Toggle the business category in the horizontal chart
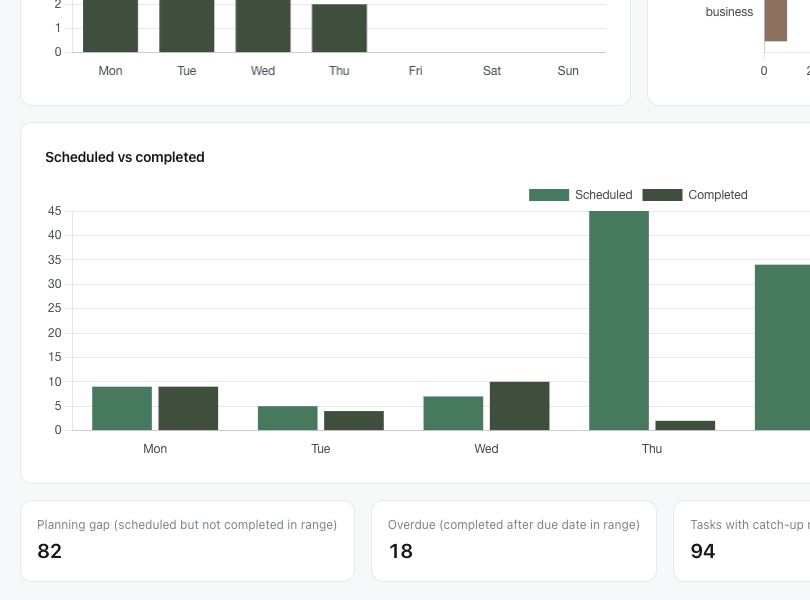This screenshot has height=600, width=810. [729, 12]
